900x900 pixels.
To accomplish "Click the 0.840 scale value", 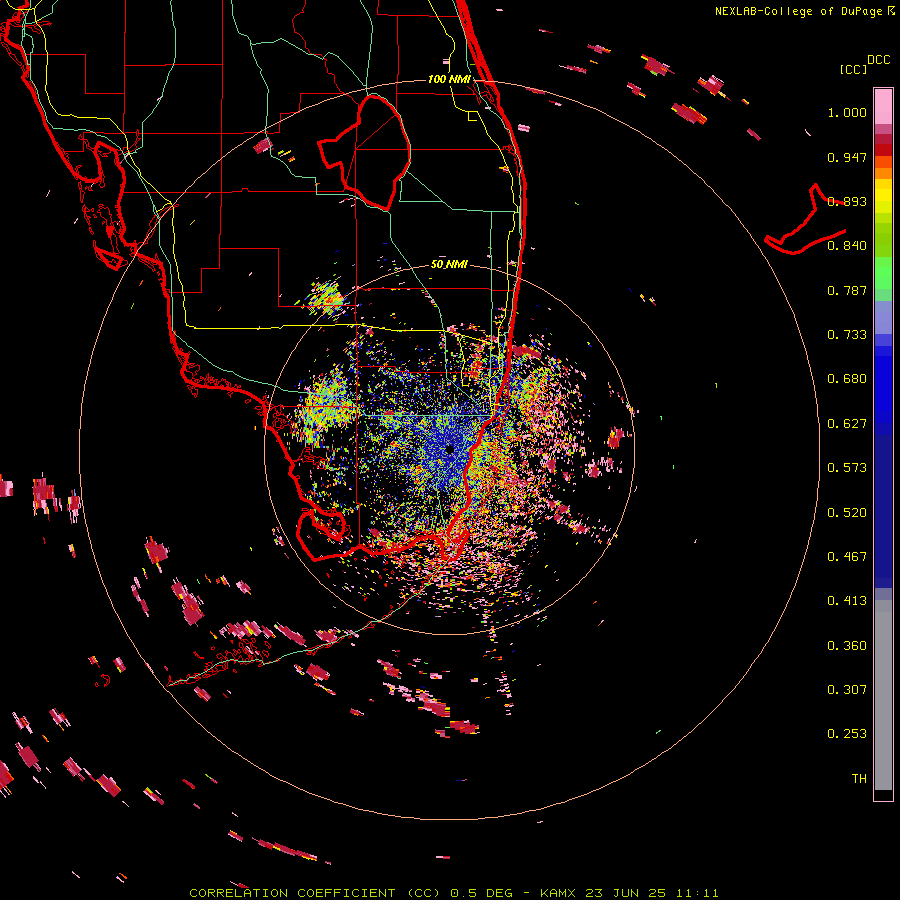I will click(847, 246).
